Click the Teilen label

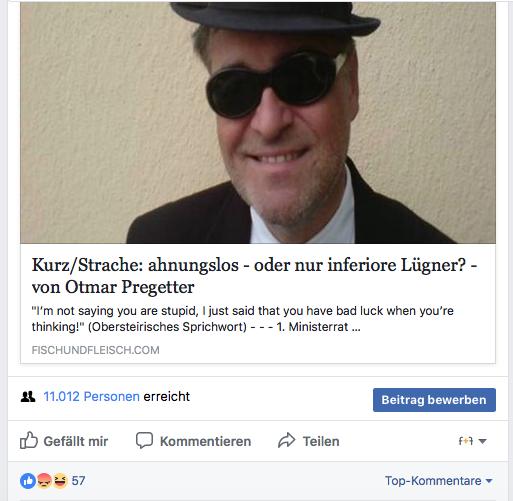[321, 441]
